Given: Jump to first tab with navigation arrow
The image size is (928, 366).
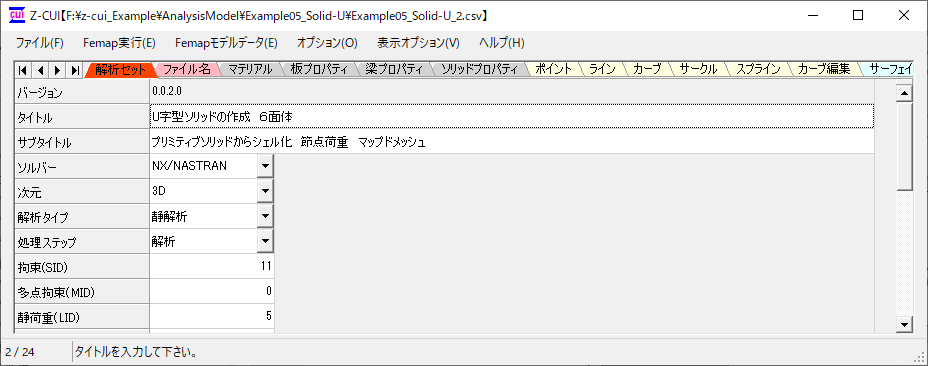Looking at the screenshot, I should point(22,70).
